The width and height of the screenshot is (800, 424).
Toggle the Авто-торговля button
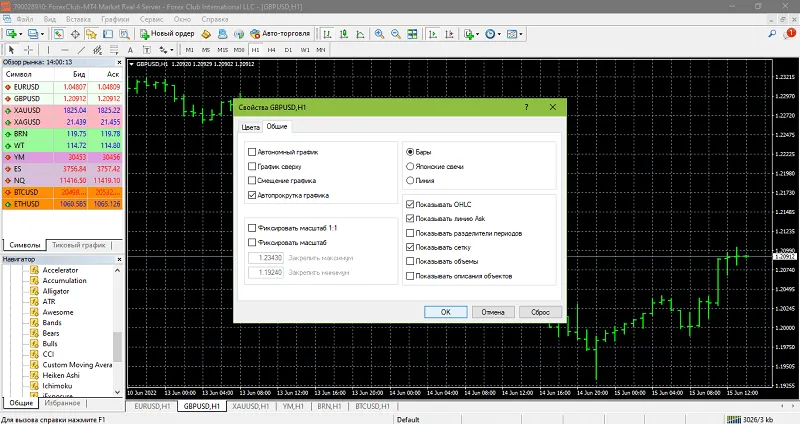click(280, 34)
